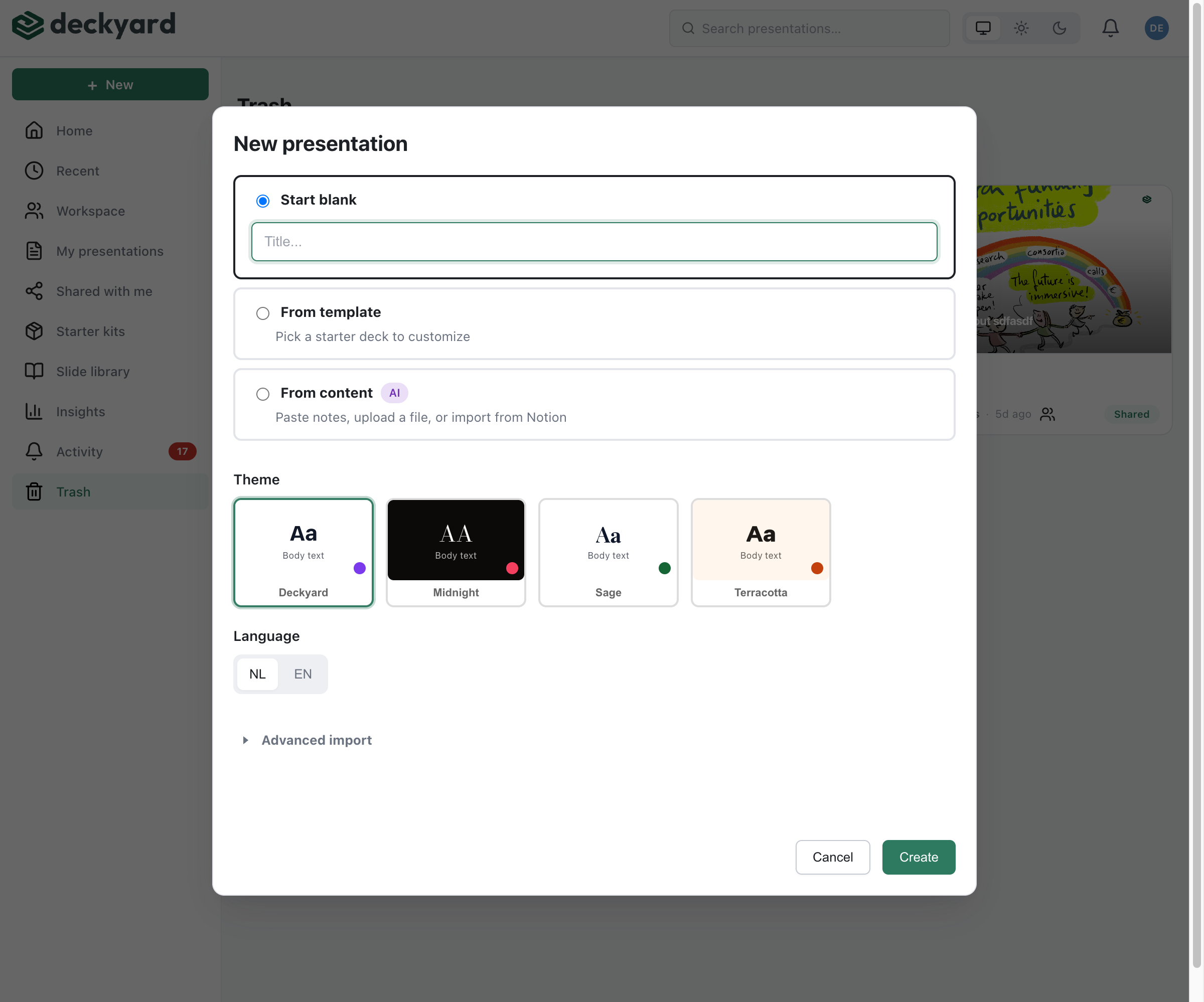This screenshot has height=1002, width=1204.
Task: Click the Home sidebar icon
Action: click(34, 131)
